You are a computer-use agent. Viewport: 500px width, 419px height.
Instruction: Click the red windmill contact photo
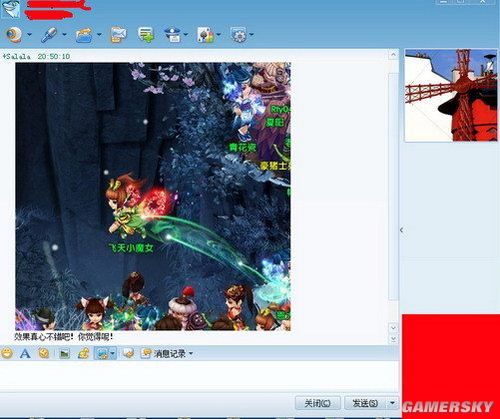click(x=451, y=95)
